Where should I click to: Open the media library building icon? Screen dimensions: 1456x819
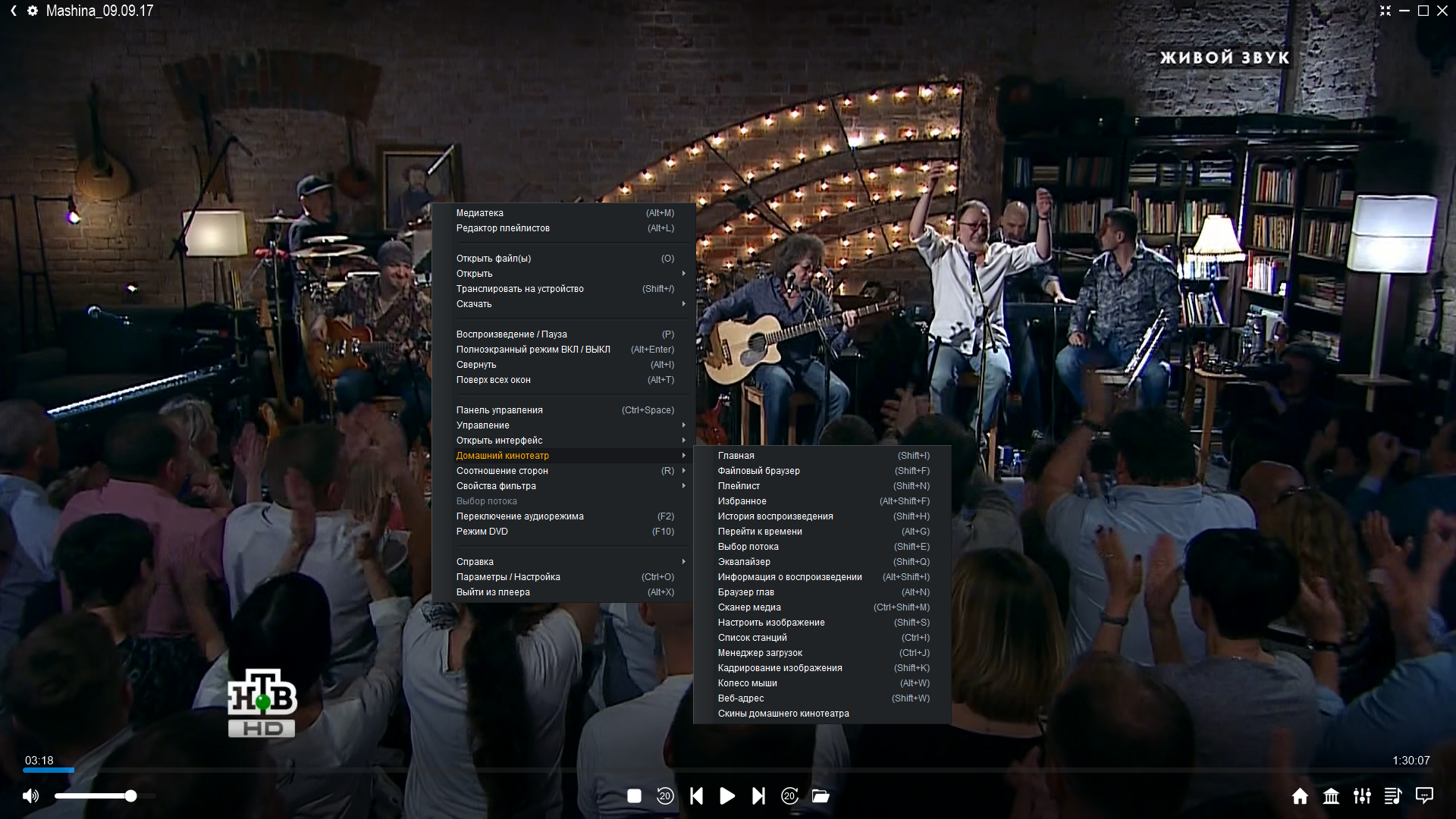tap(1331, 796)
